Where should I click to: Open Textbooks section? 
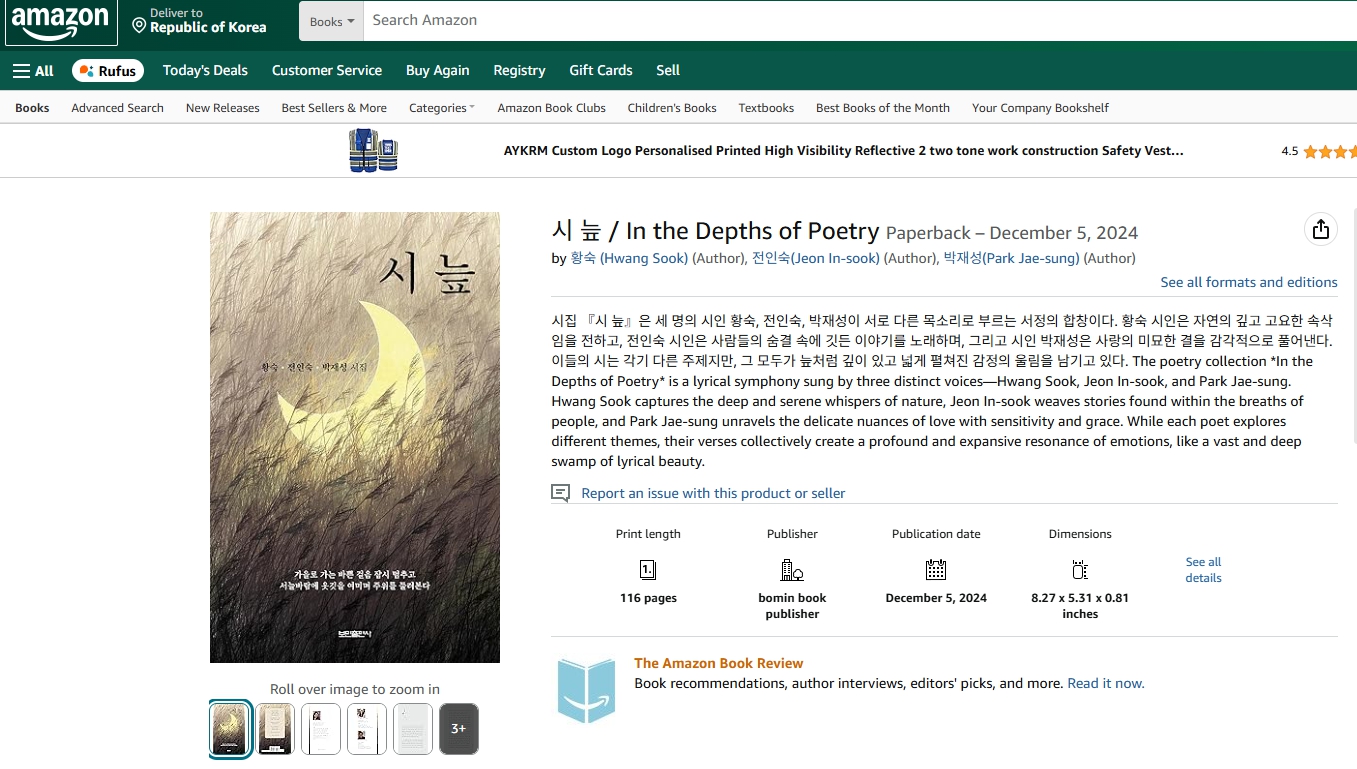[x=766, y=108]
